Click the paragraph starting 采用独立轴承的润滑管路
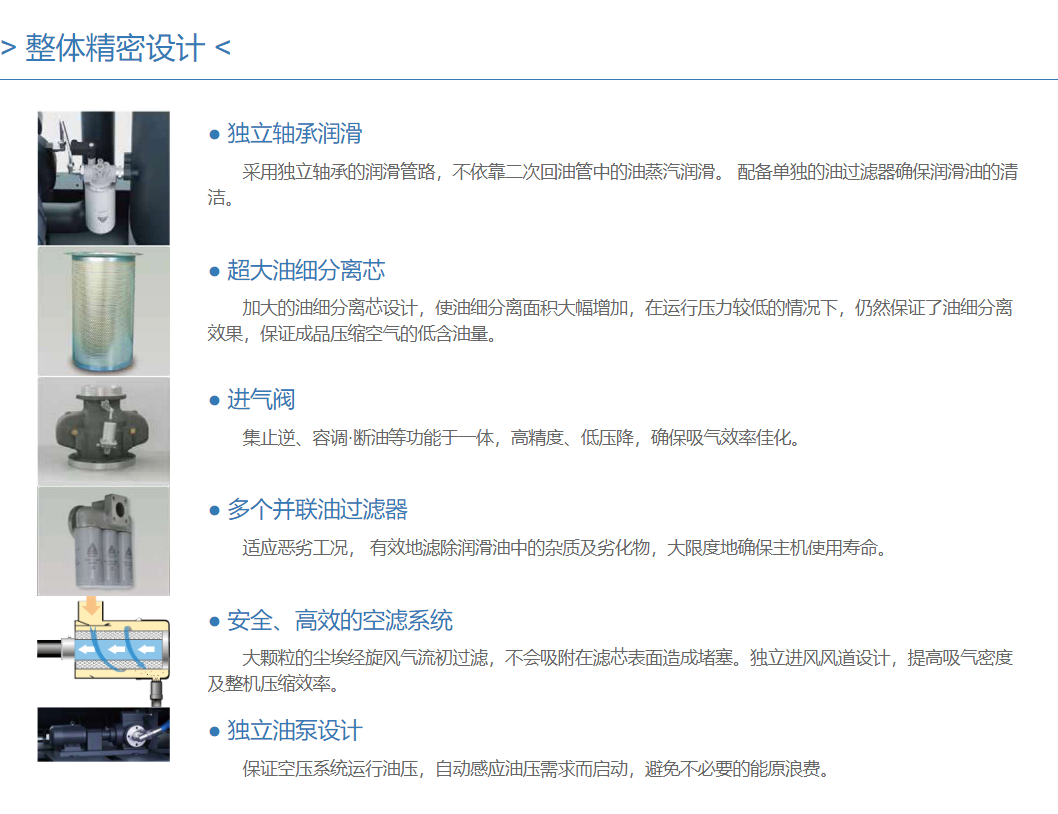Viewport: 1058px width, 814px height. 613,184
